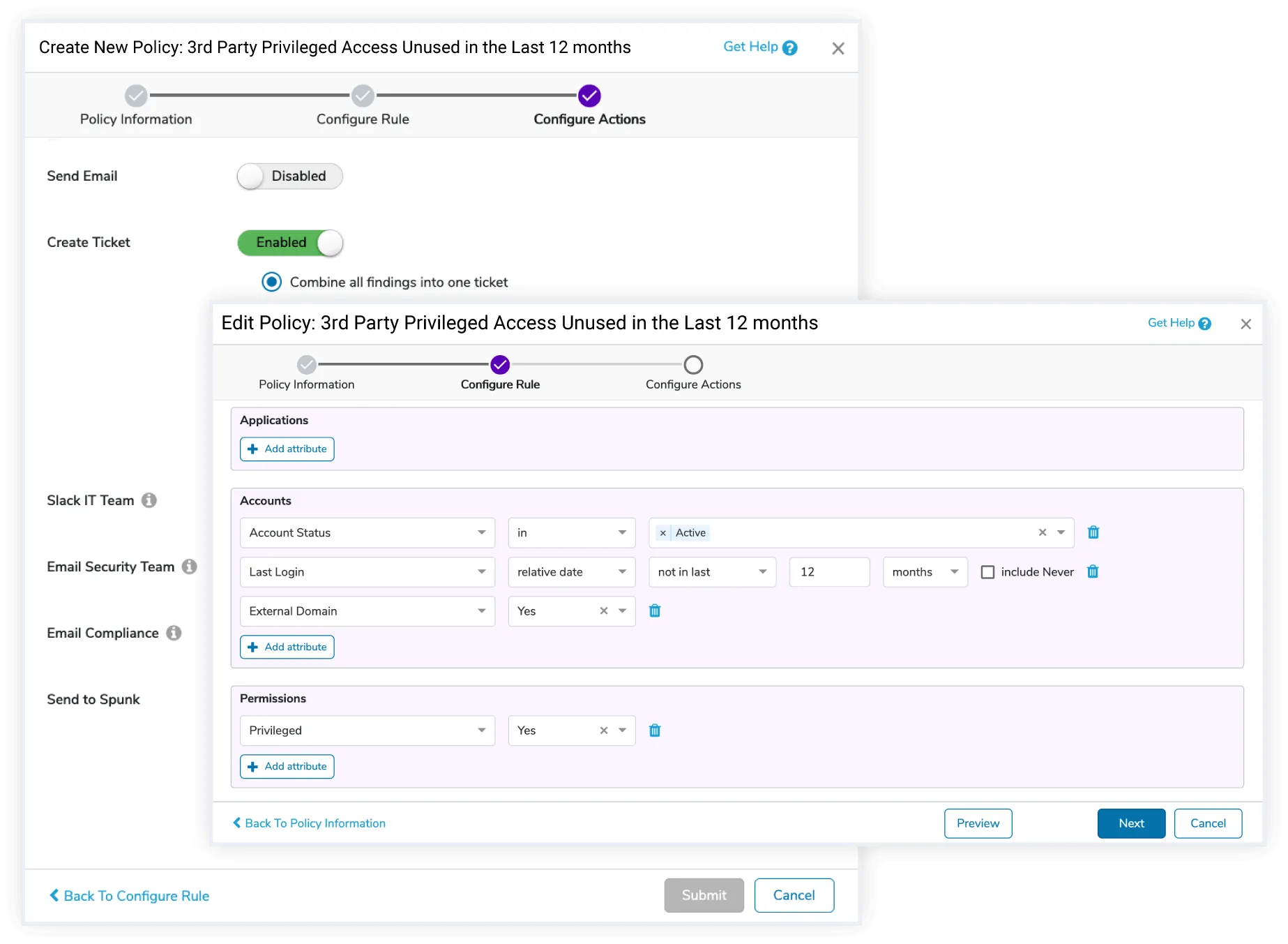Delete the Account Status attribute row
The width and height of the screenshot is (1288, 944).
(x=1093, y=532)
